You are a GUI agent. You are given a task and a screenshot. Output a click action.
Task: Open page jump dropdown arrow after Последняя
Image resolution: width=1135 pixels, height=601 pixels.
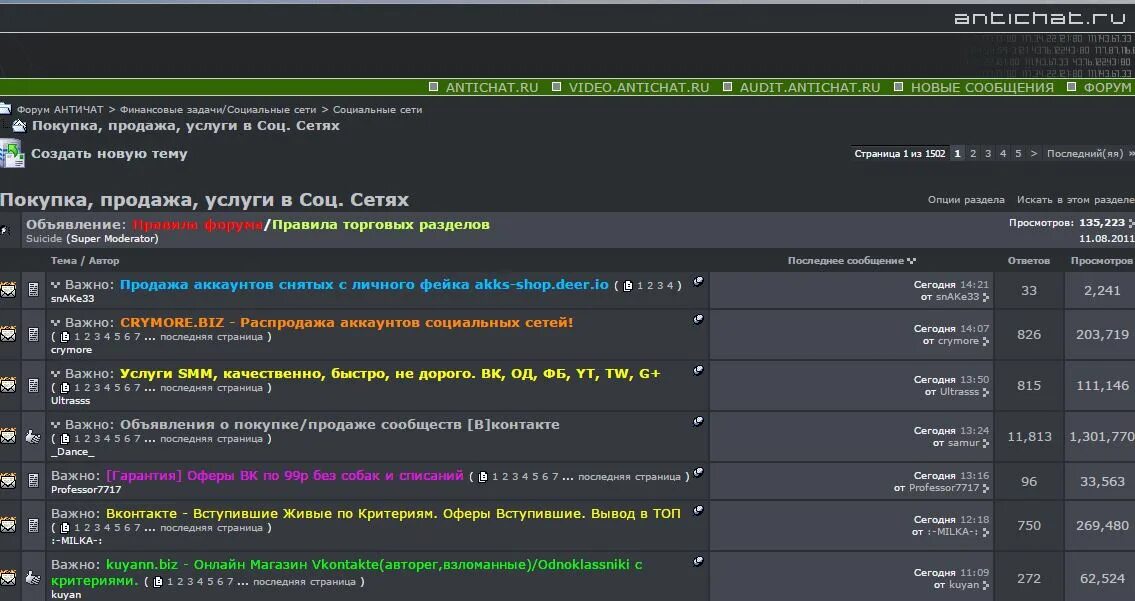click(1130, 154)
